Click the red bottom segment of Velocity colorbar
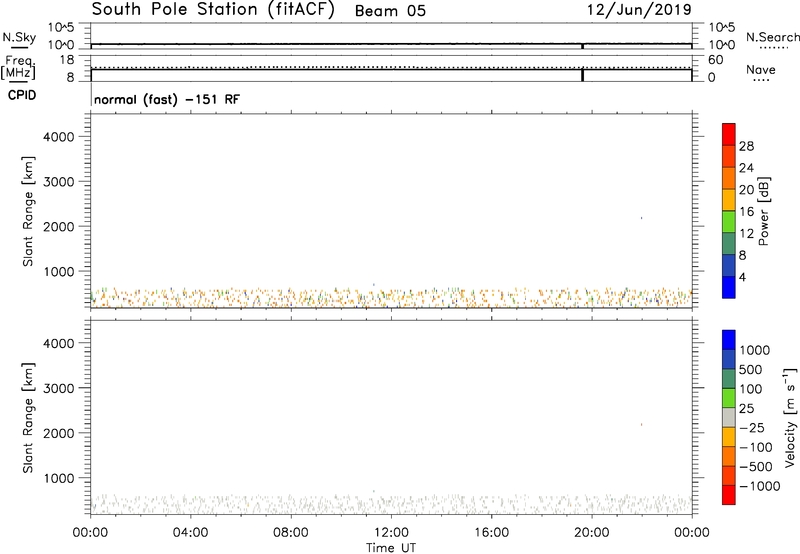Screen dimensions: 800x554 tap(729, 495)
